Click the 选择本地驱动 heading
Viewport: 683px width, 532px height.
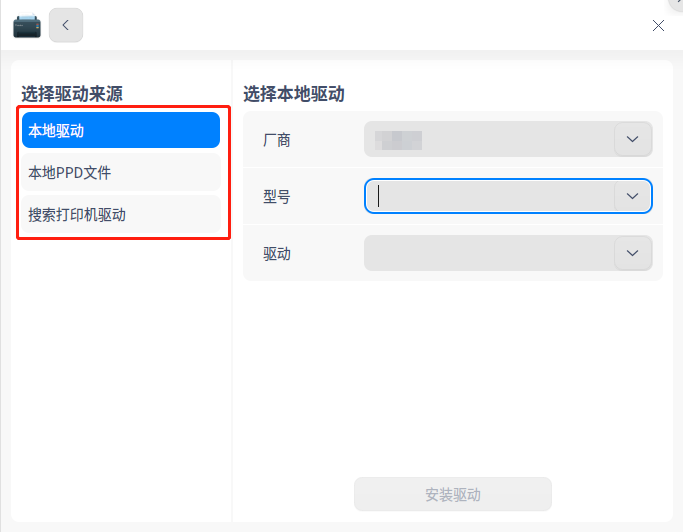tap(294, 94)
